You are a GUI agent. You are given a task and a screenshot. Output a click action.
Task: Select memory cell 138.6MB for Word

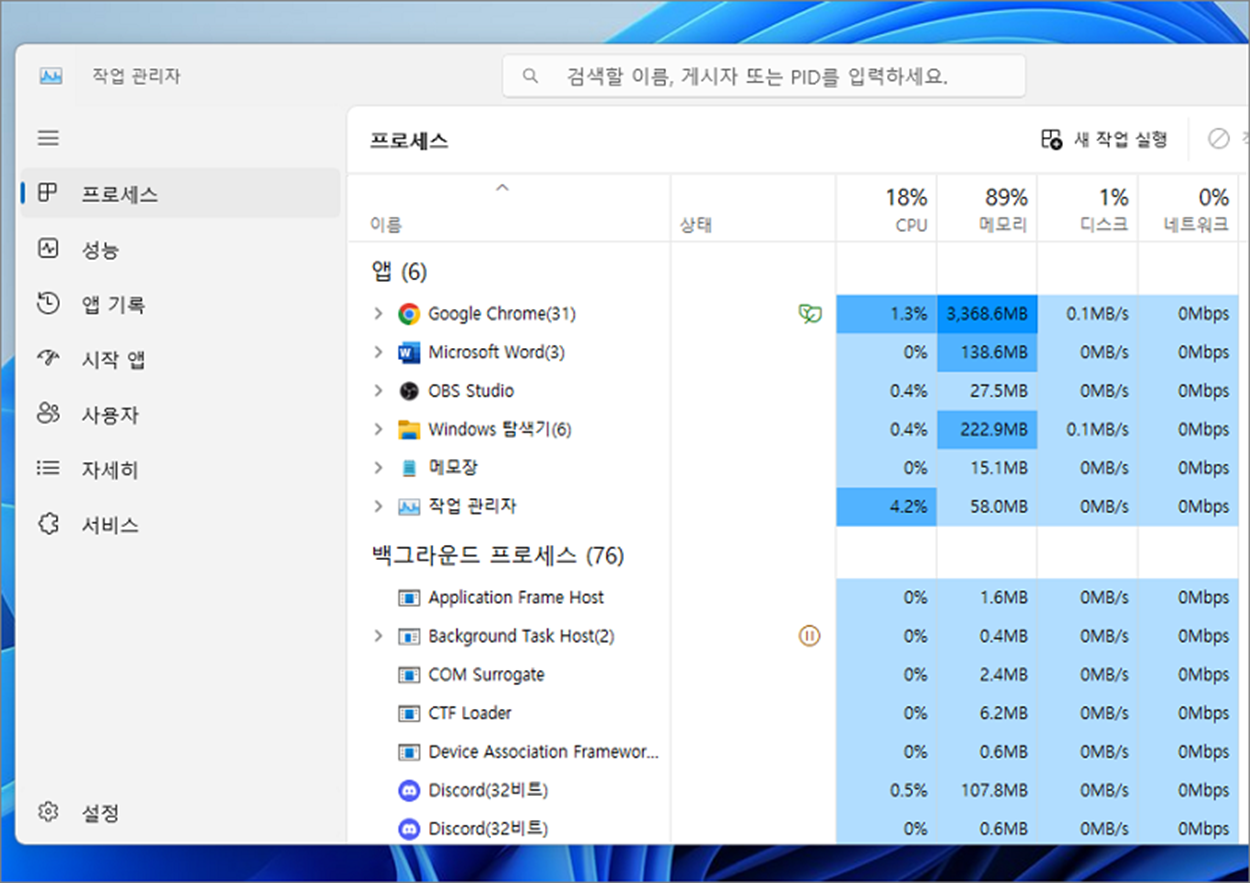tap(987, 352)
